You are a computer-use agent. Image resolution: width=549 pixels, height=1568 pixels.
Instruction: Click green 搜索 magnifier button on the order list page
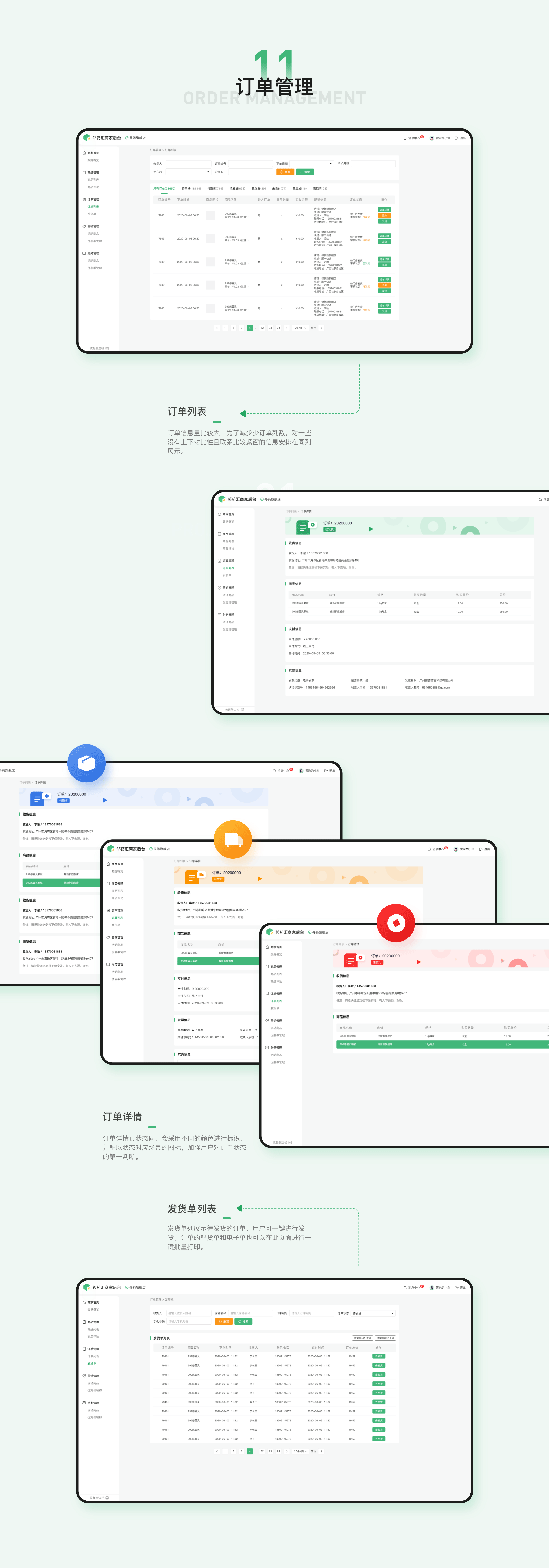(x=305, y=172)
